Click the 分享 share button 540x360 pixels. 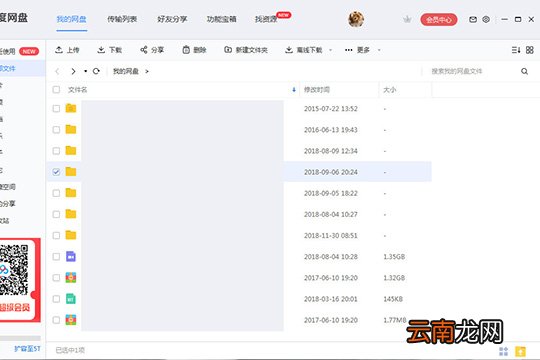(152, 50)
